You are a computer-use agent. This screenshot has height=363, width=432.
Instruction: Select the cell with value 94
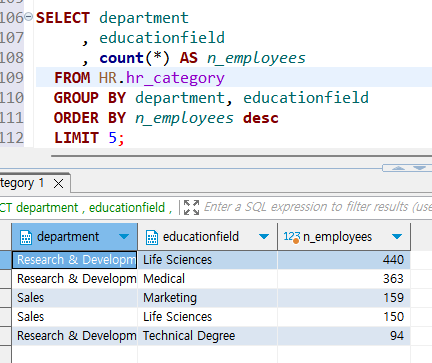tap(344, 336)
